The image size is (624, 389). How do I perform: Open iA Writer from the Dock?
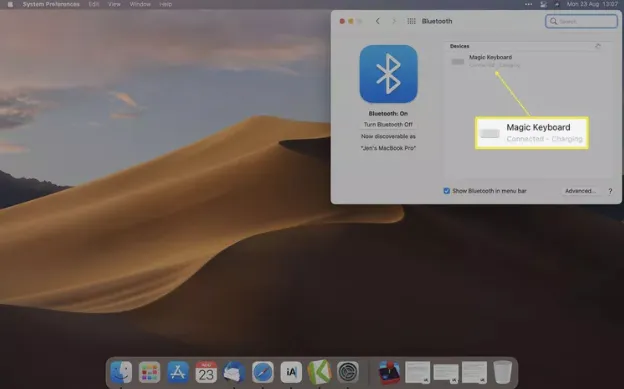[x=291, y=372]
